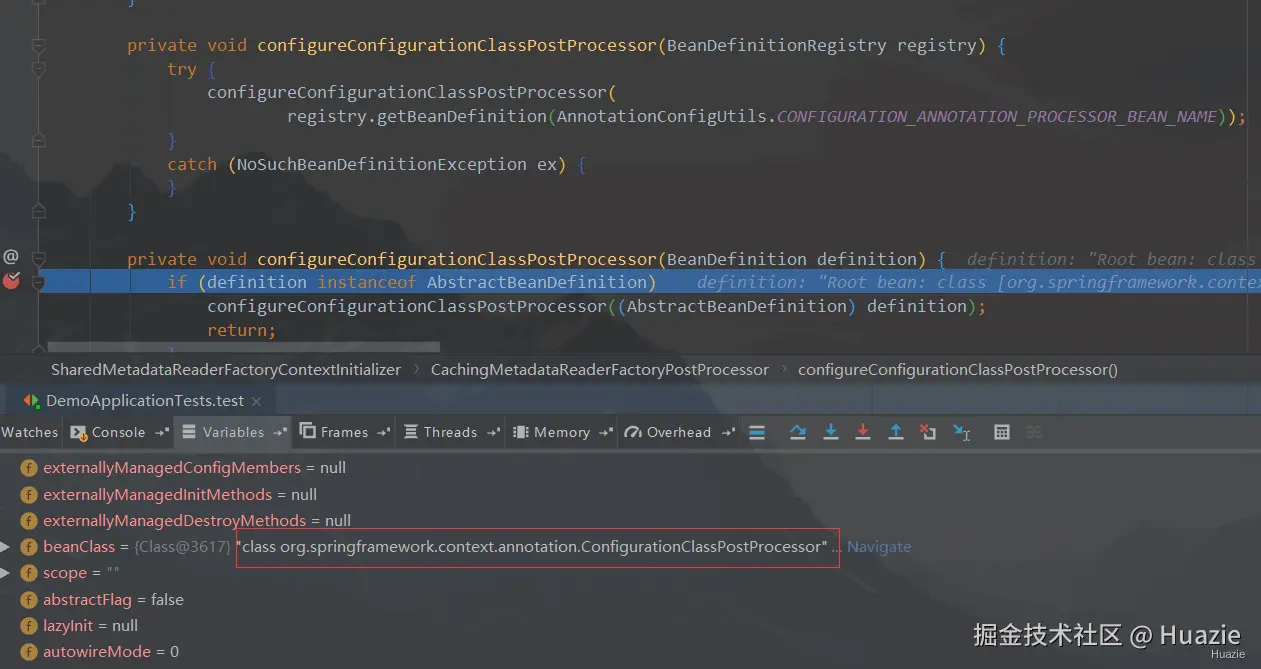Click the field icon beside externallyManagedConfigMembers
Viewport: 1261px width, 669px height.
(x=29, y=468)
